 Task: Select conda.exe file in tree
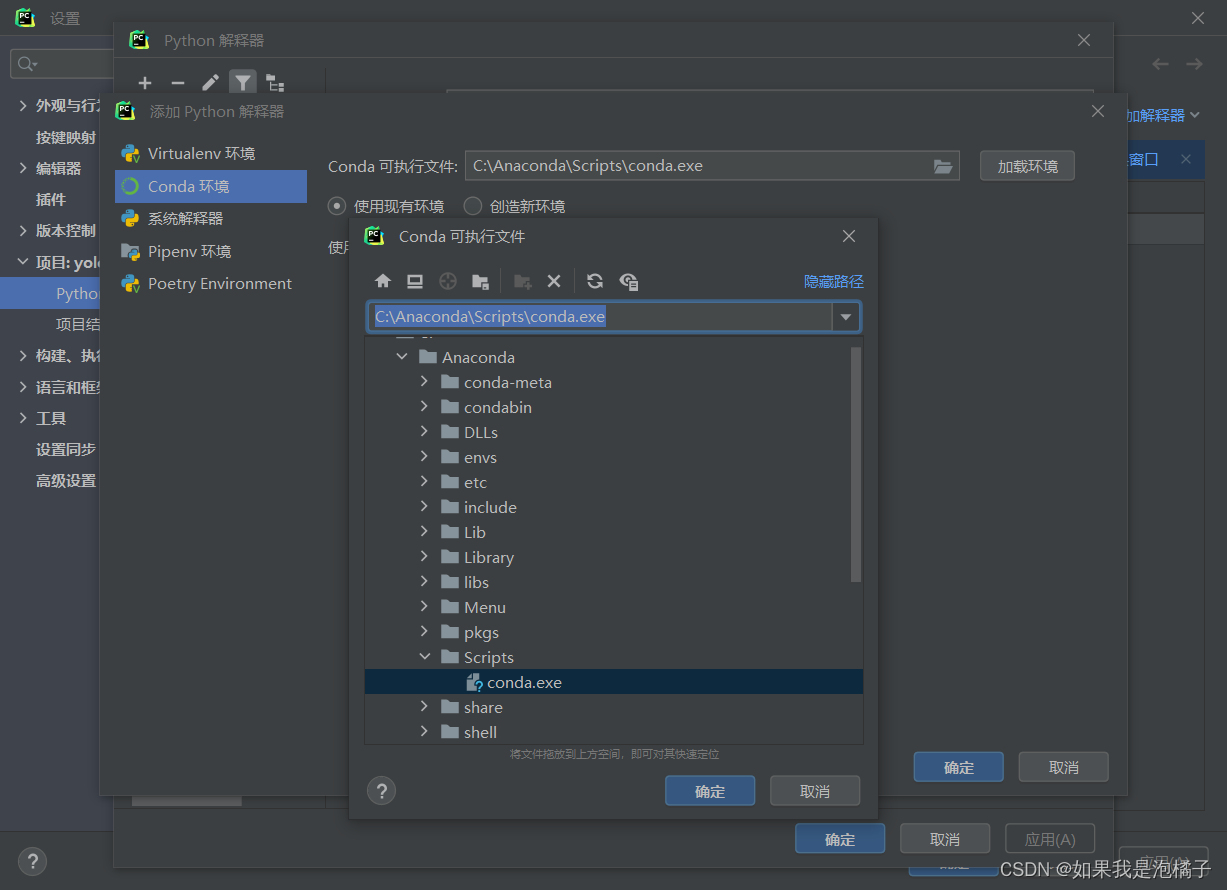(x=614, y=682)
